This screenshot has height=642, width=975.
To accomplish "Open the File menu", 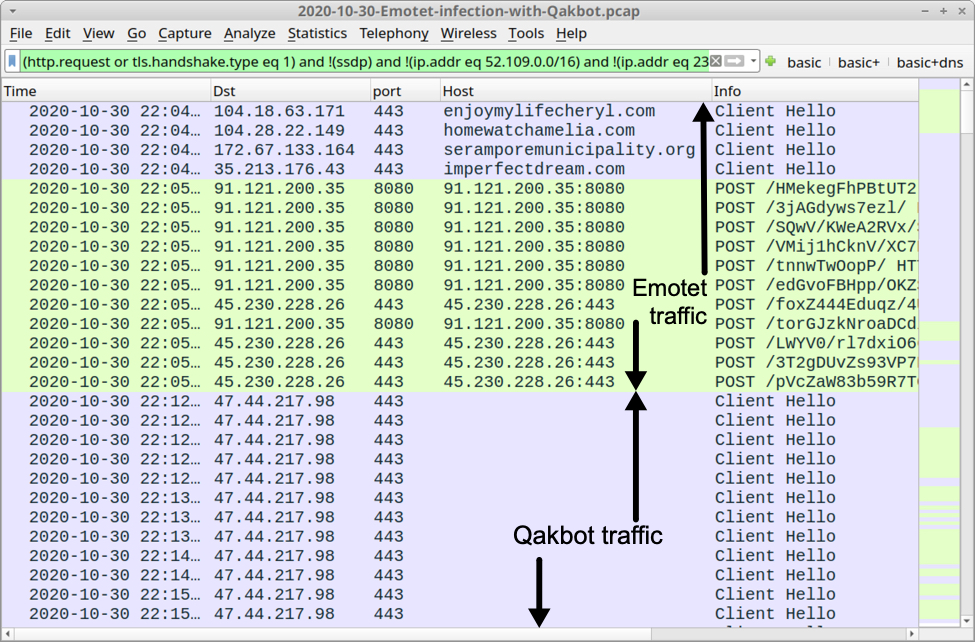I will pyautogui.click(x=21, y=34).
